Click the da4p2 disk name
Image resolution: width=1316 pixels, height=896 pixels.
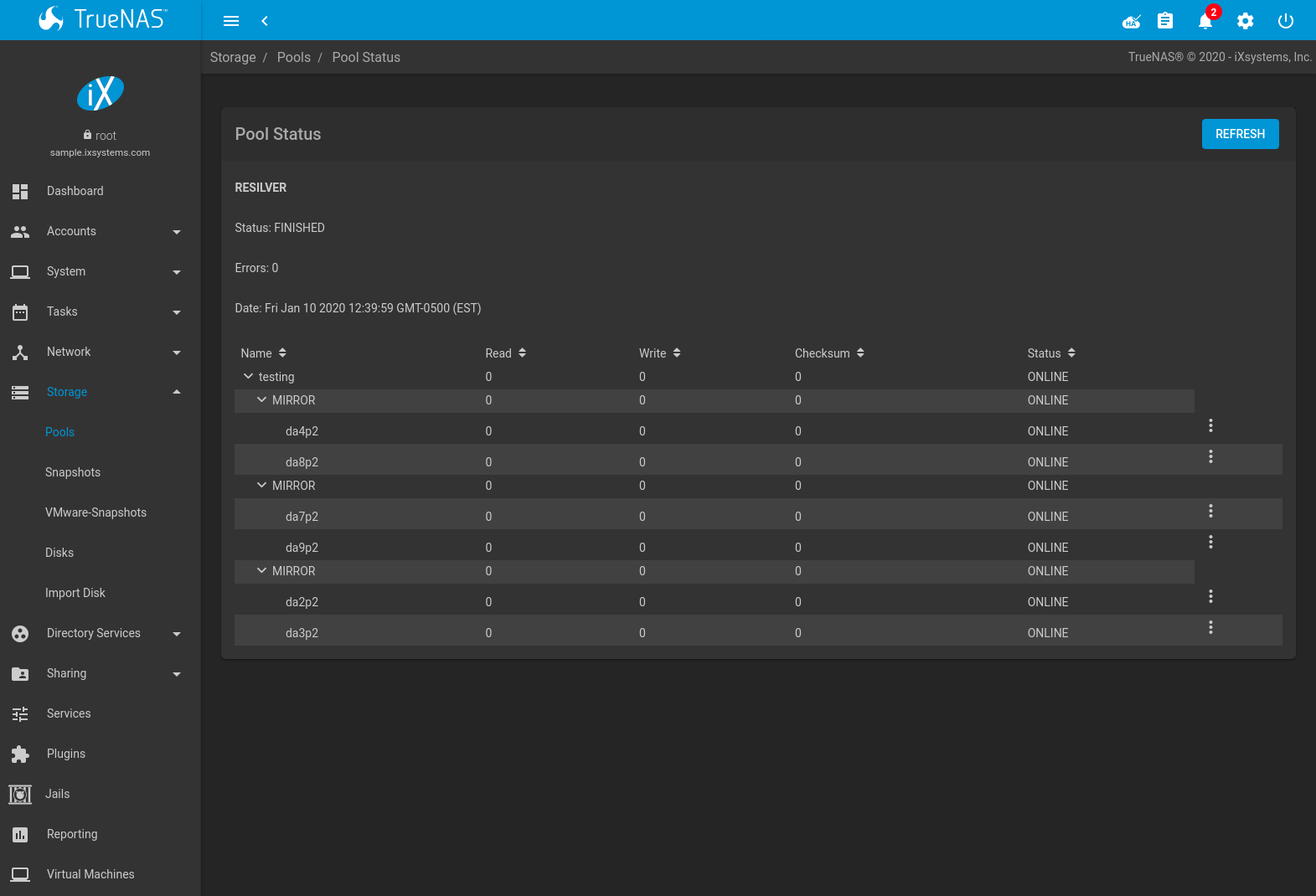pos(302,431)
